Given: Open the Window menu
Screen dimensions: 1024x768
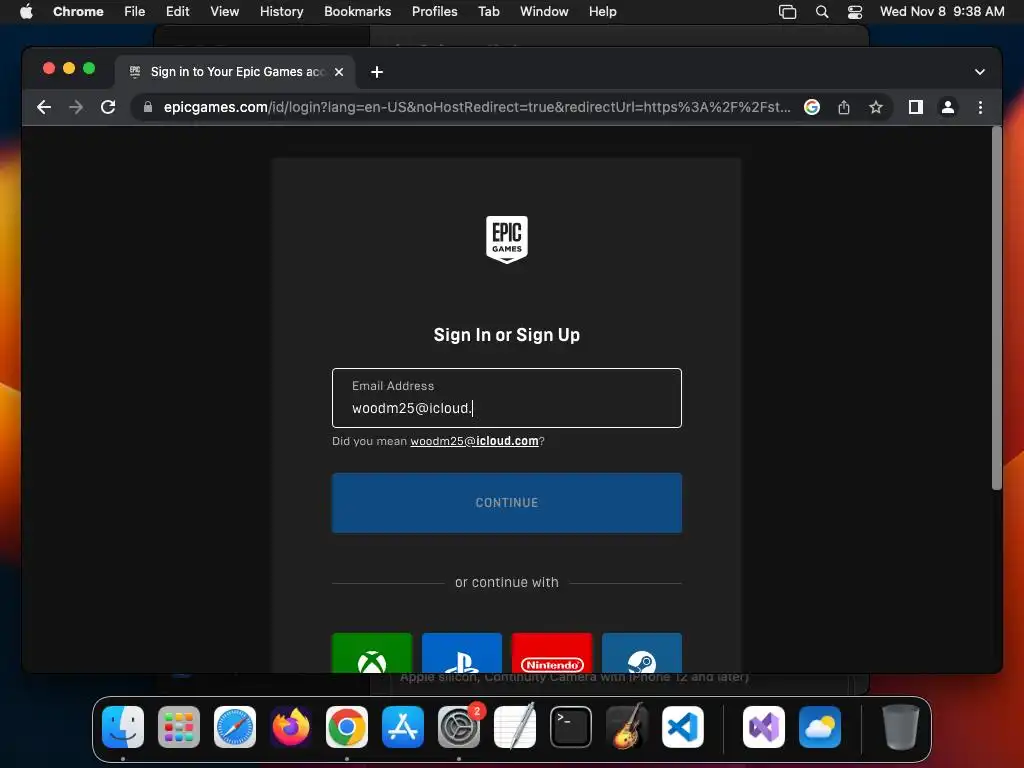Looking at the screenshot, I should coord(544,12).
